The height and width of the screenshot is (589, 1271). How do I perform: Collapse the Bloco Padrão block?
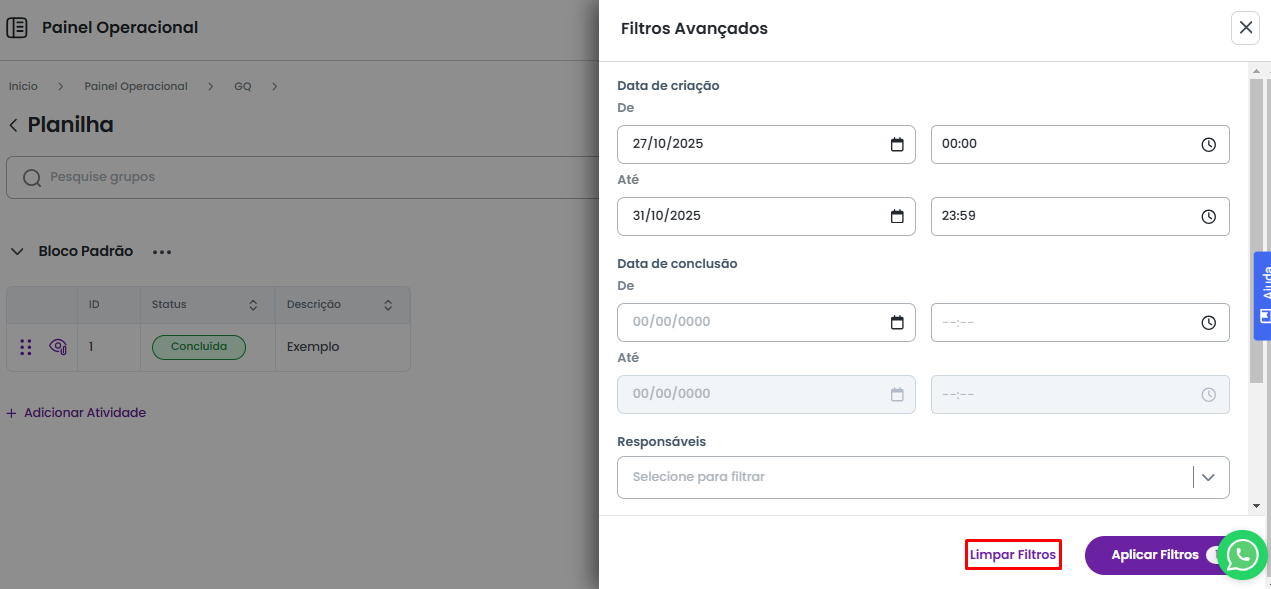click(17, 252)
